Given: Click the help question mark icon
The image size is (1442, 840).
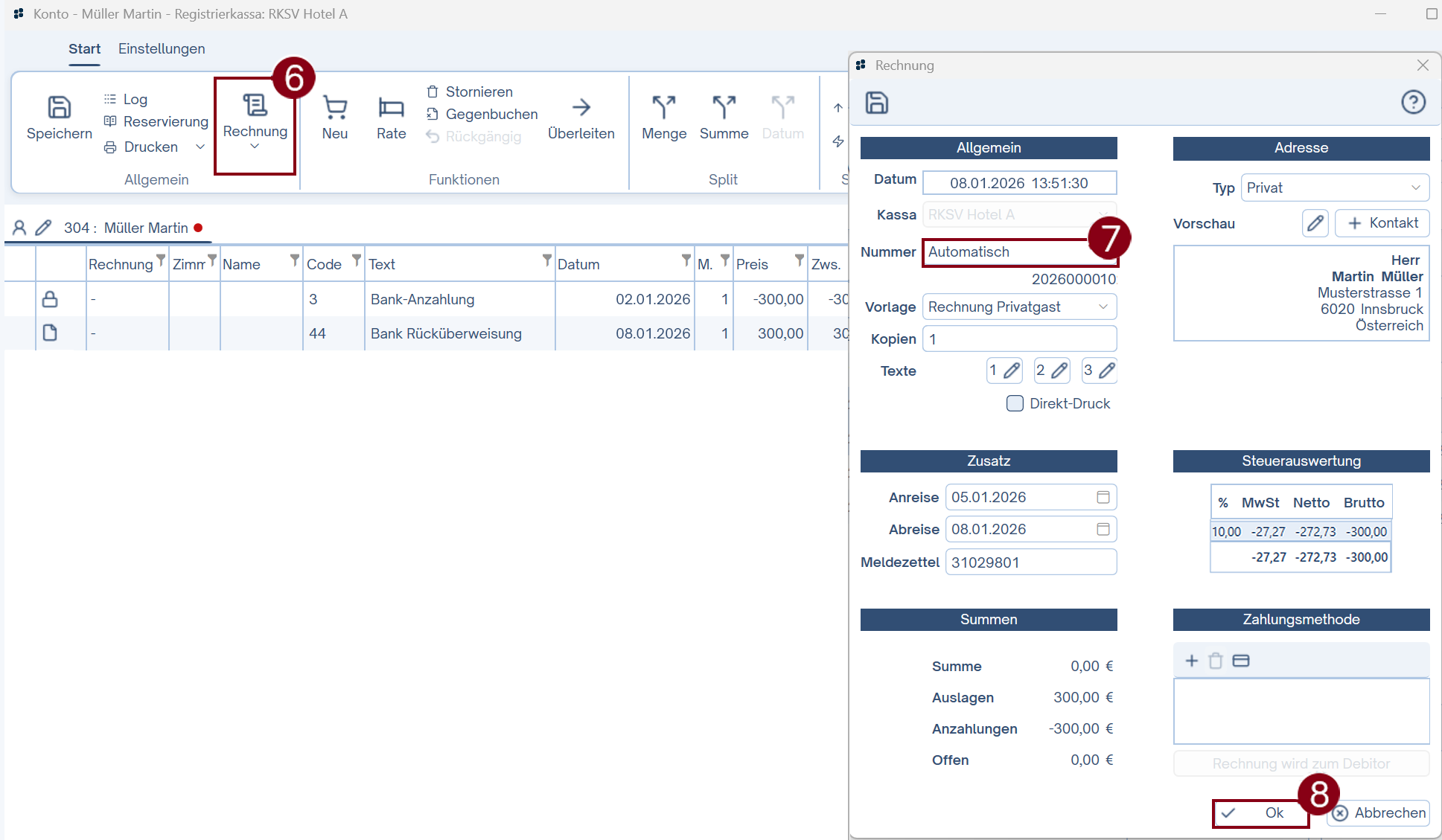Looking at the screenshot, I should (x=1412, y=102).
